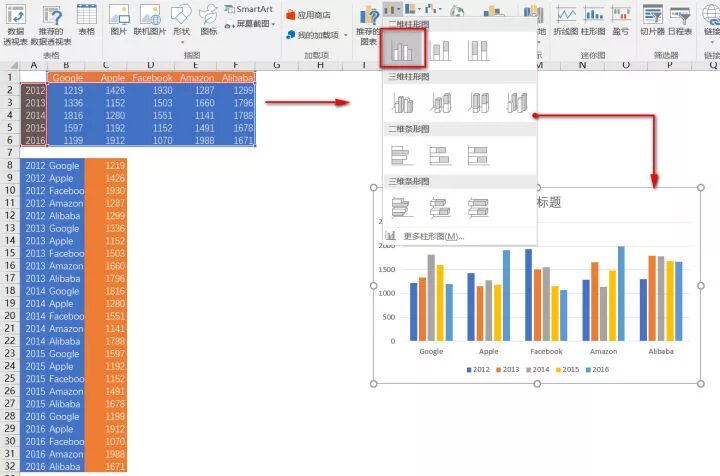
Task: Click the Amazon axis label in chart
Action: pos(603,352)
